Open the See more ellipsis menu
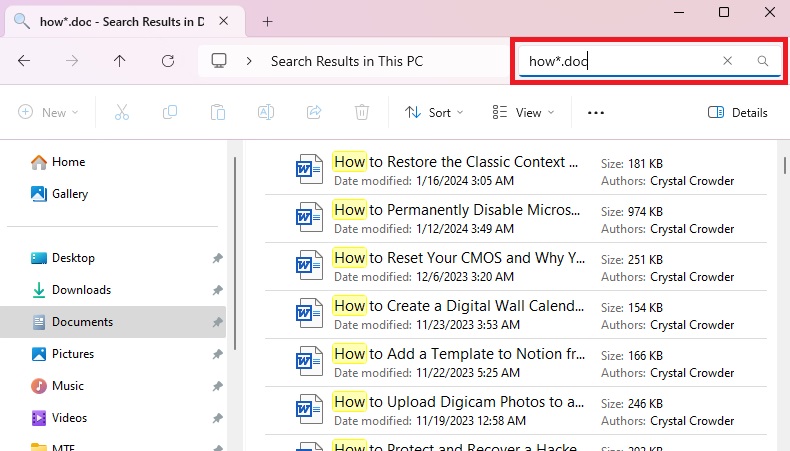Screen dimensions: 790x451 tap(596, 112)
